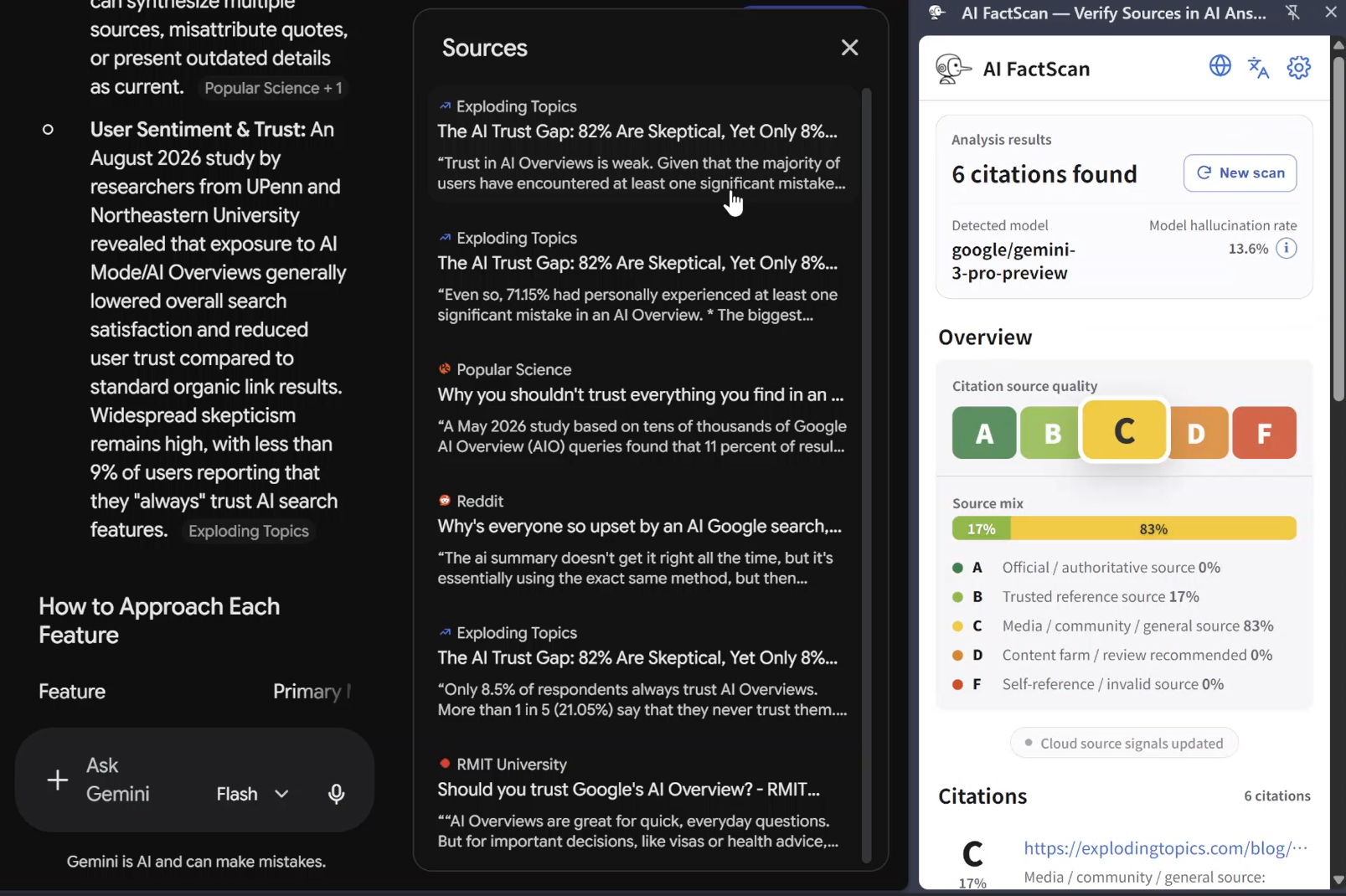Open source quoting "Trust in AI Overviews is weak"
The width and height of the screenshot is (1346, 896).
(642, 145)
